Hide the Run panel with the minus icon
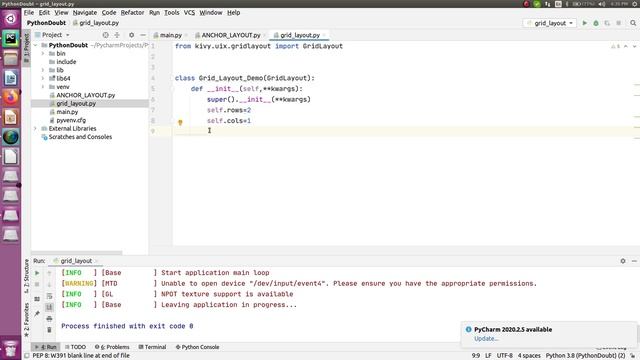 click(x=634, y=261)
